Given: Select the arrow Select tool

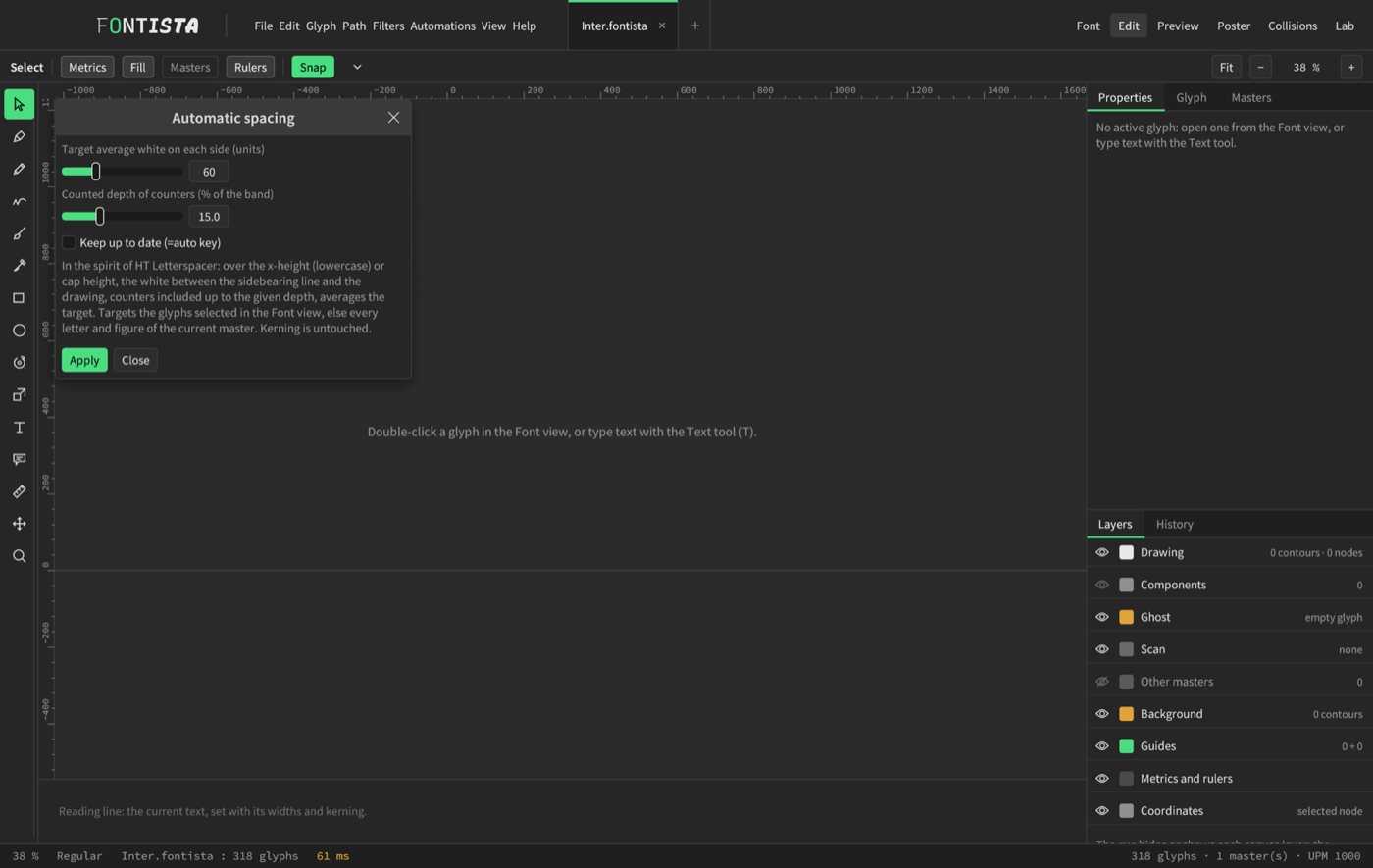Looking at the screenshot, I should tap(19, 104).
